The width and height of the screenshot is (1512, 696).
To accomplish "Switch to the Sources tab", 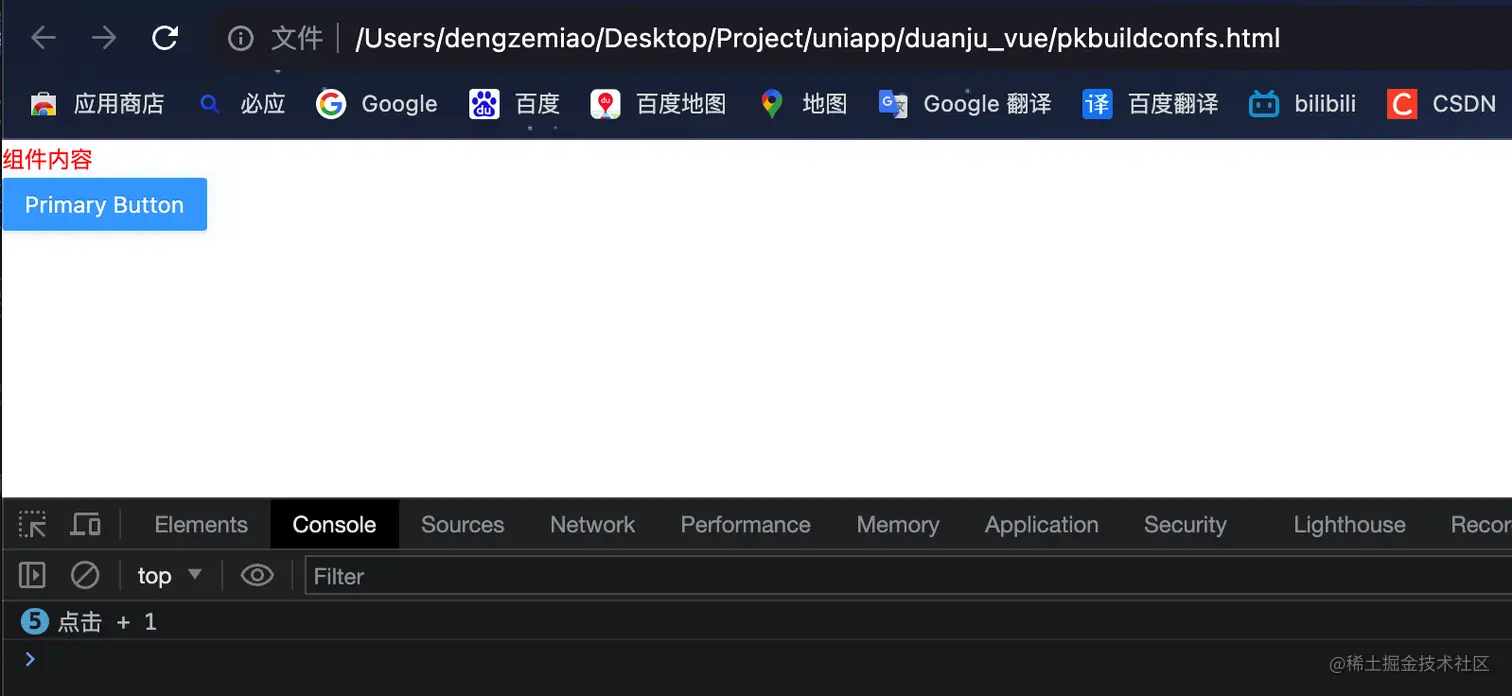I will (x=463, y=524).
